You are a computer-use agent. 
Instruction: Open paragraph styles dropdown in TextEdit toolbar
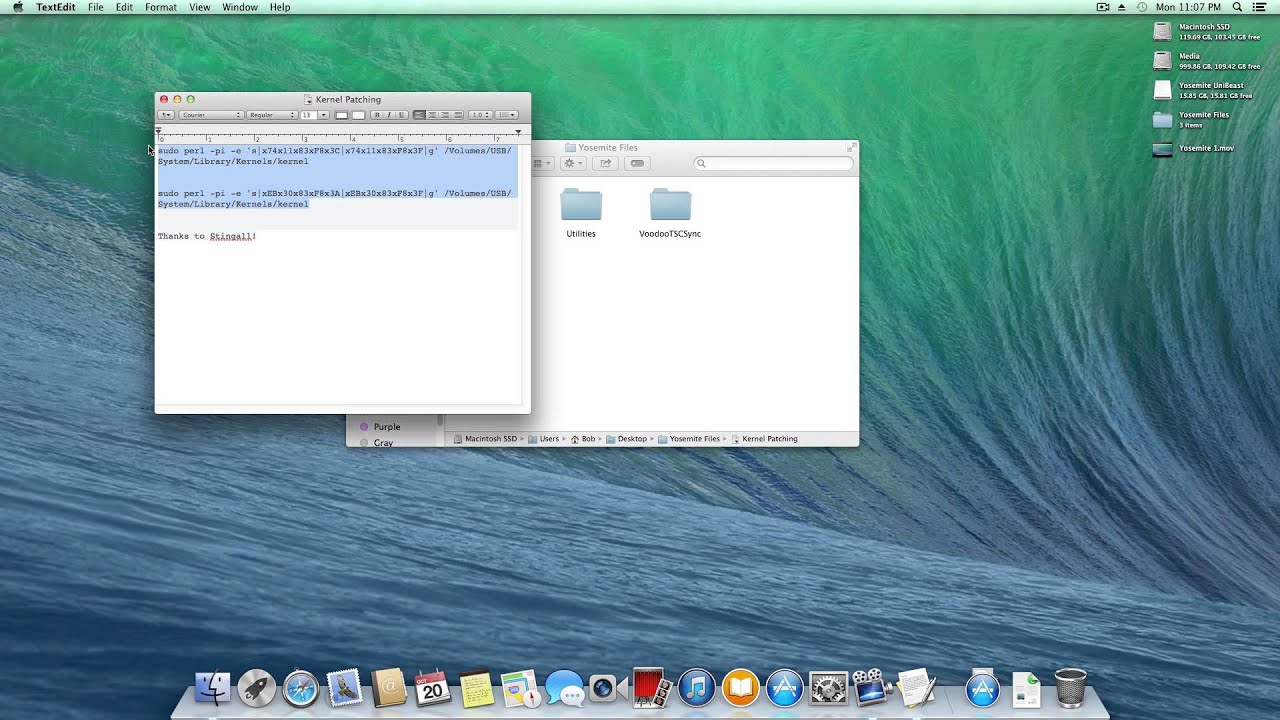[x=166, y=115]
